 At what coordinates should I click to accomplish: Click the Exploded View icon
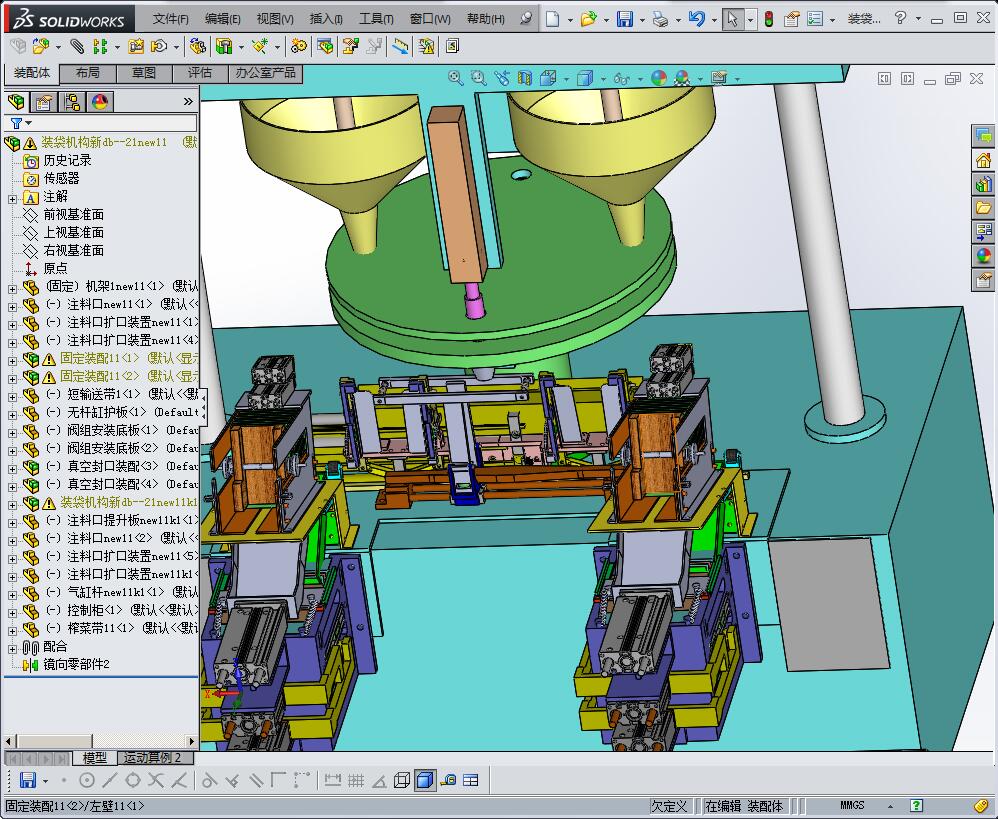[351, 46]
